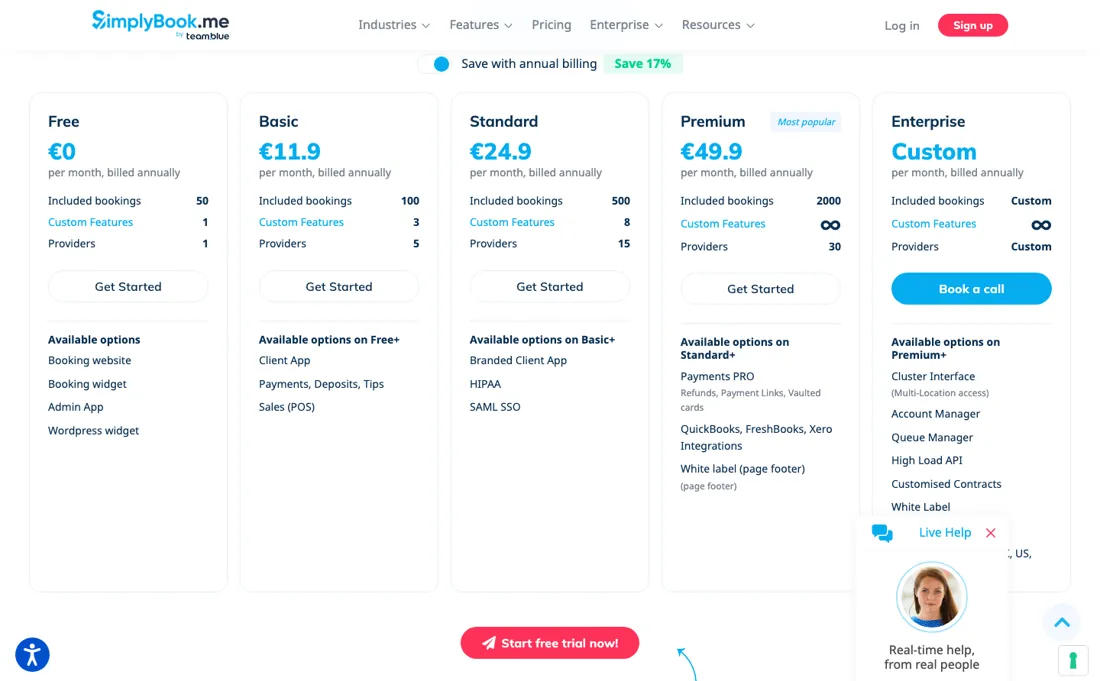The image size is (1100, 681).
Task: Click Queue Manager option text
Action: [x=932, y=438]
